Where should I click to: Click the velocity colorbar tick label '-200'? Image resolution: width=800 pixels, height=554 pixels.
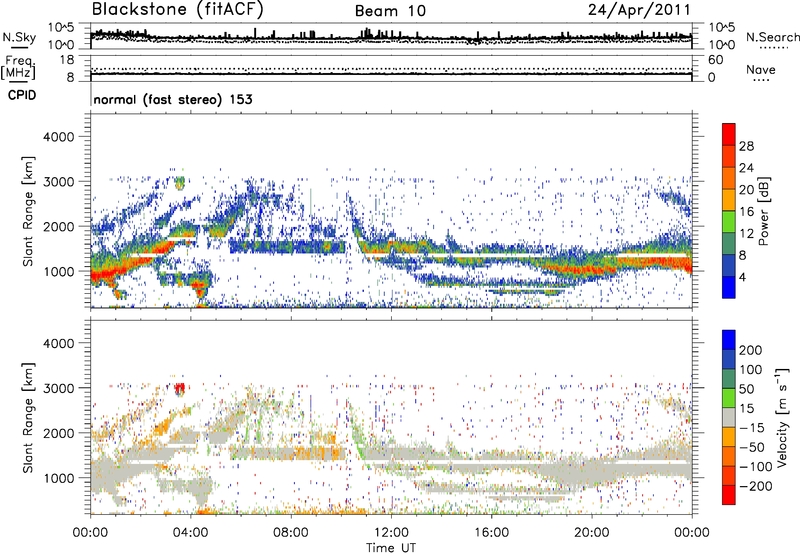tap(756, 486)
